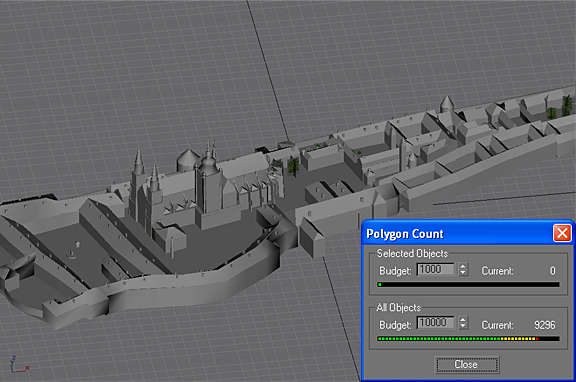The height and width of the screenshot is (382, 576).
Task: Click the Polygon Count title bar
Action: (457, 234)
